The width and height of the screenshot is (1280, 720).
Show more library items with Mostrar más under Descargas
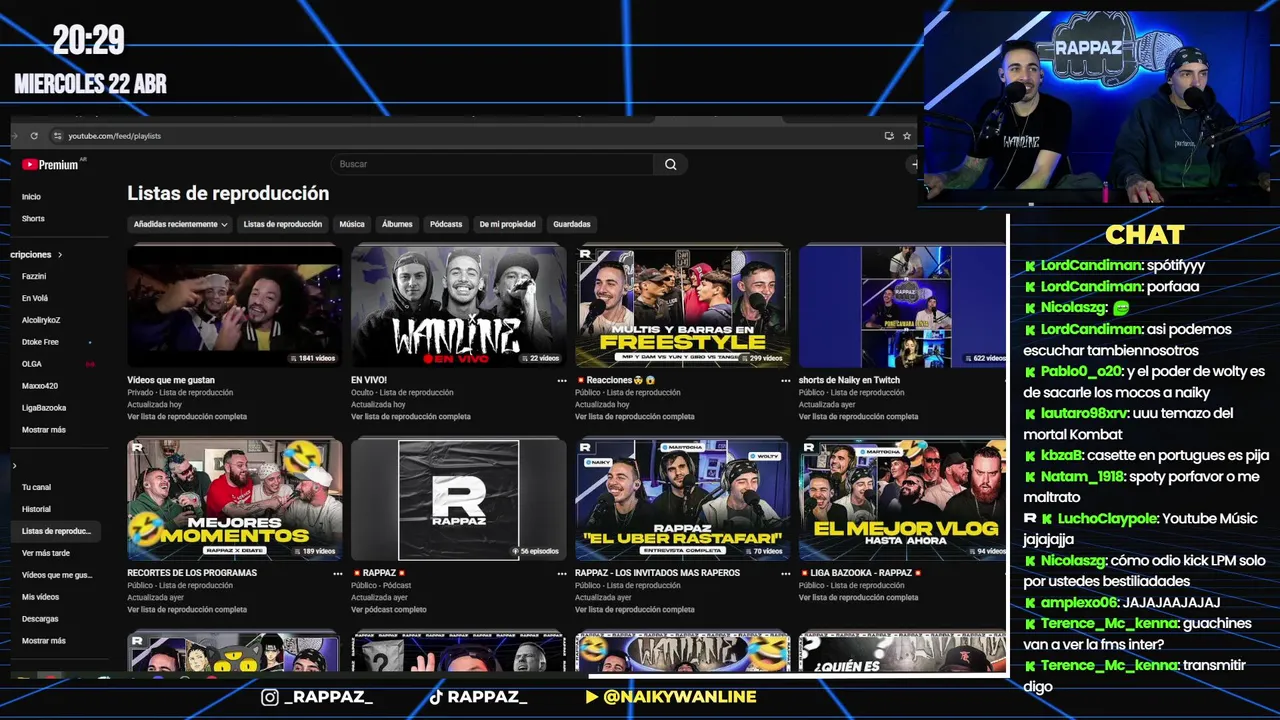(x=44, y=641)
